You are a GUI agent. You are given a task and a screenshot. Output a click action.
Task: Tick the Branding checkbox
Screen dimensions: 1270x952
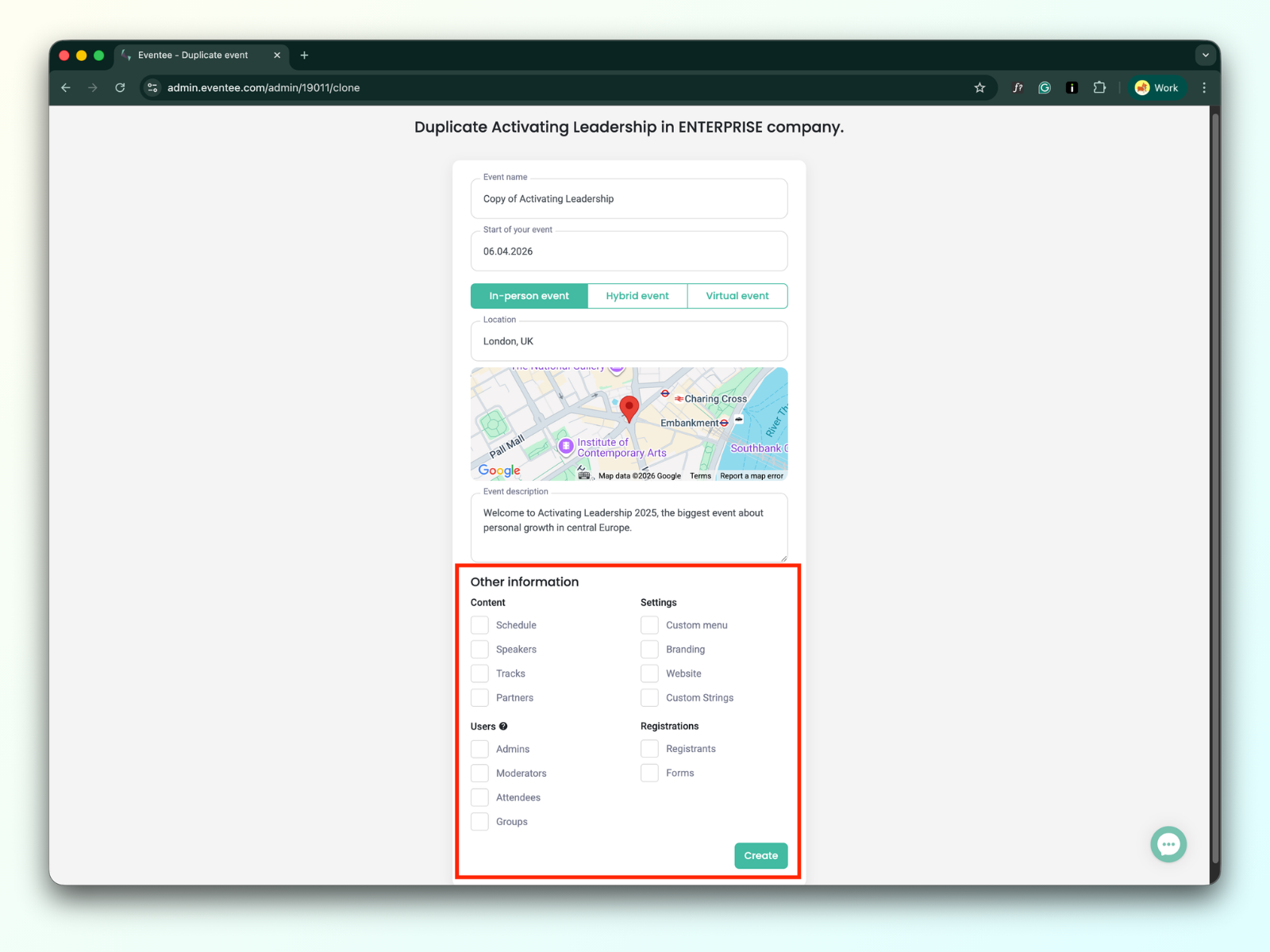pyautogui.click(x=649, y=650)
